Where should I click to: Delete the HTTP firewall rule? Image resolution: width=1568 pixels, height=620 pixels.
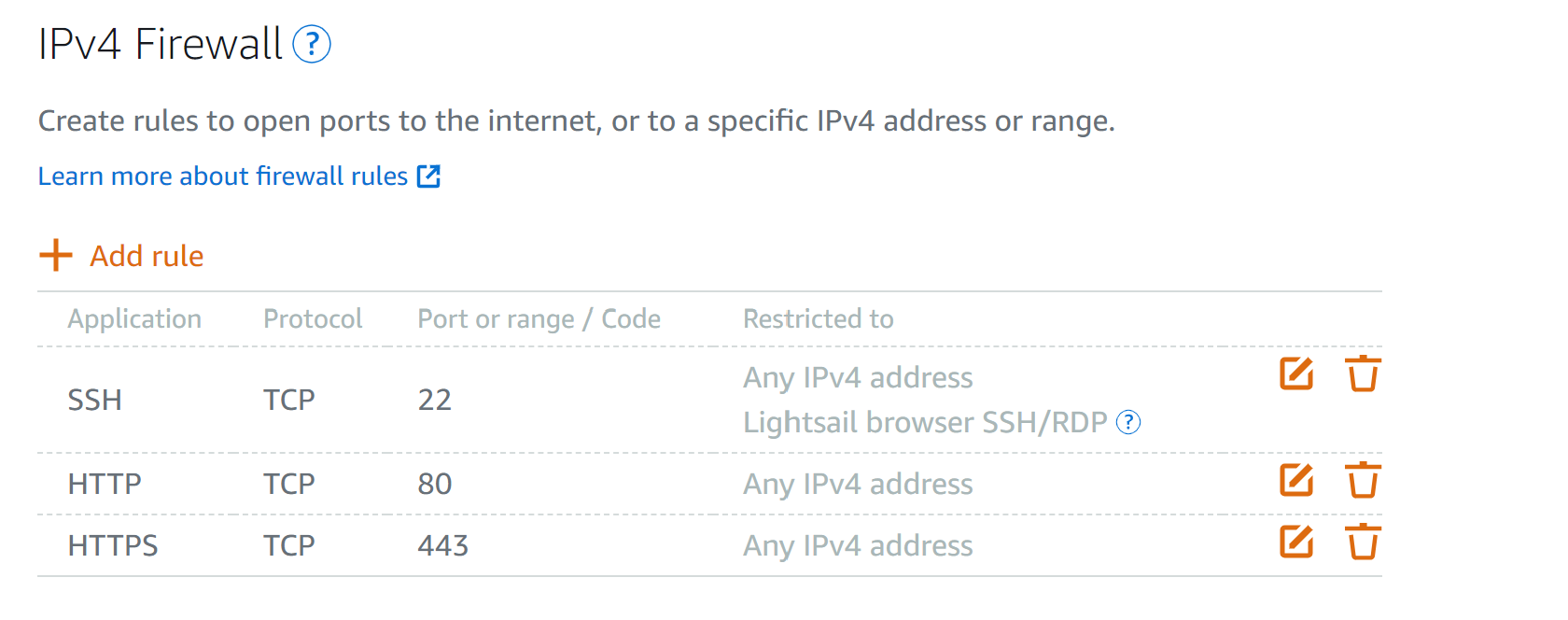coord(1362,481)
